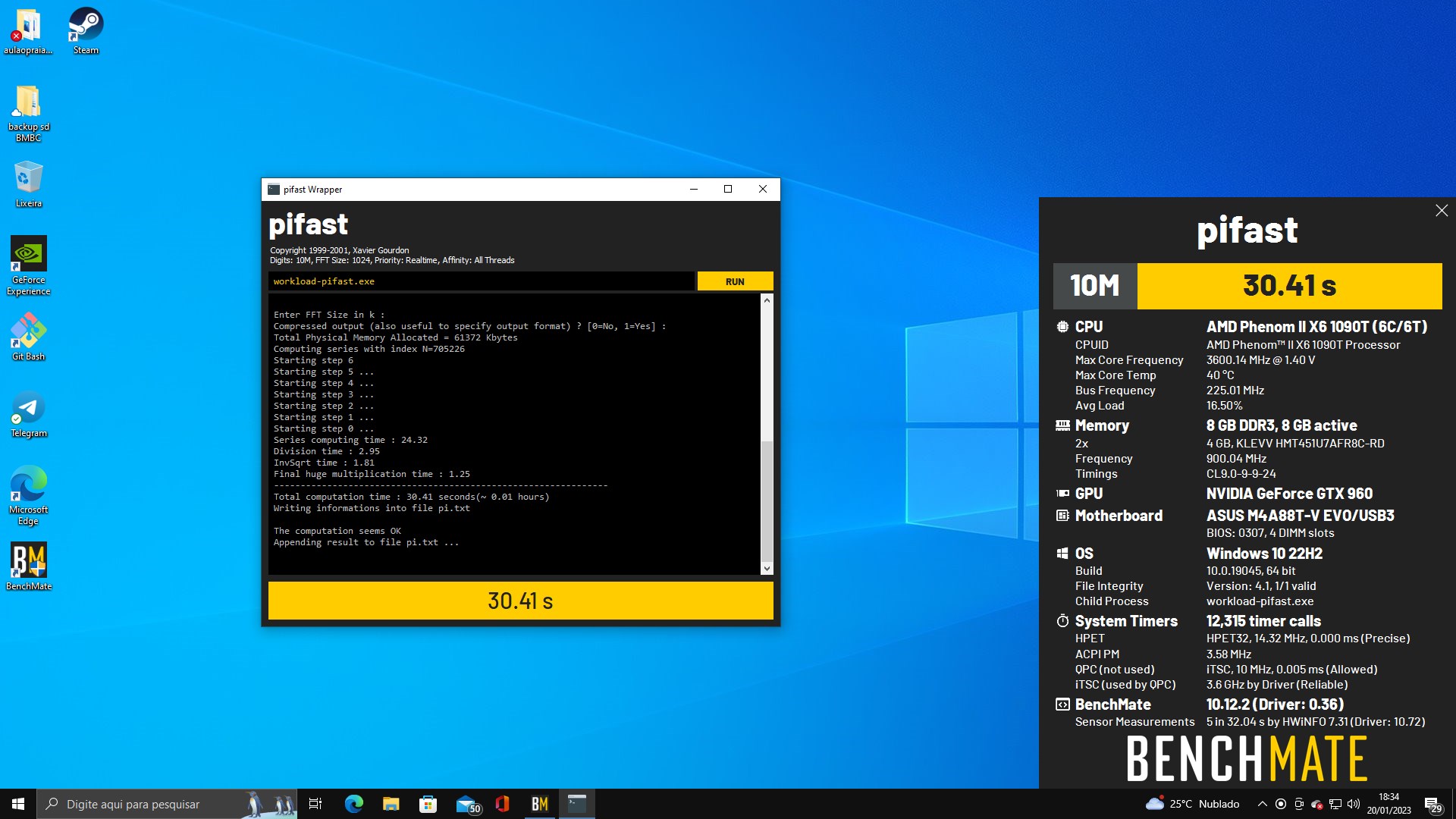Click the scrollbar up arrow in pifast console
This screenshot has width=1456, height=819.
pos(767,300)
